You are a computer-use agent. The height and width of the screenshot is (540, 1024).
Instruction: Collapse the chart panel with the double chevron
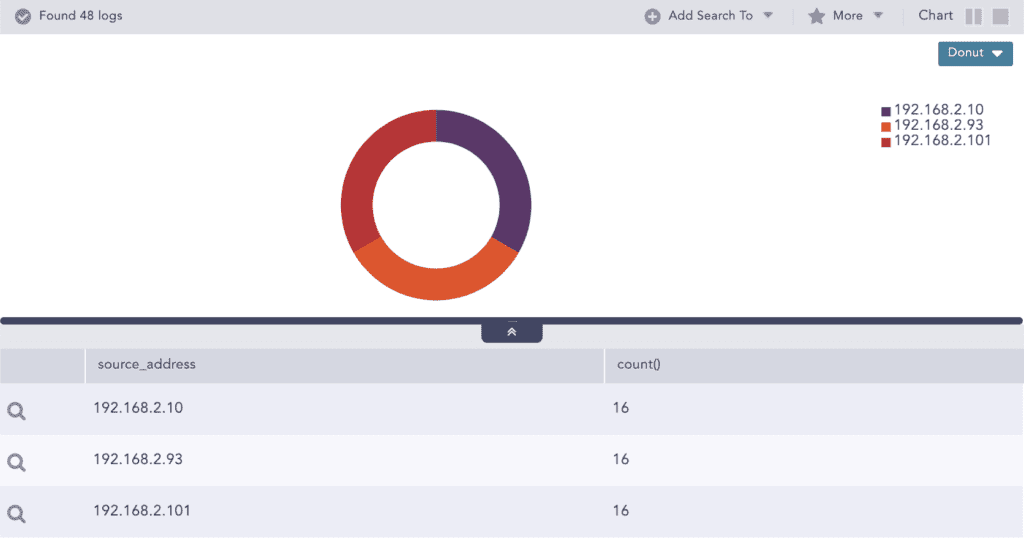tap(511, 332)
